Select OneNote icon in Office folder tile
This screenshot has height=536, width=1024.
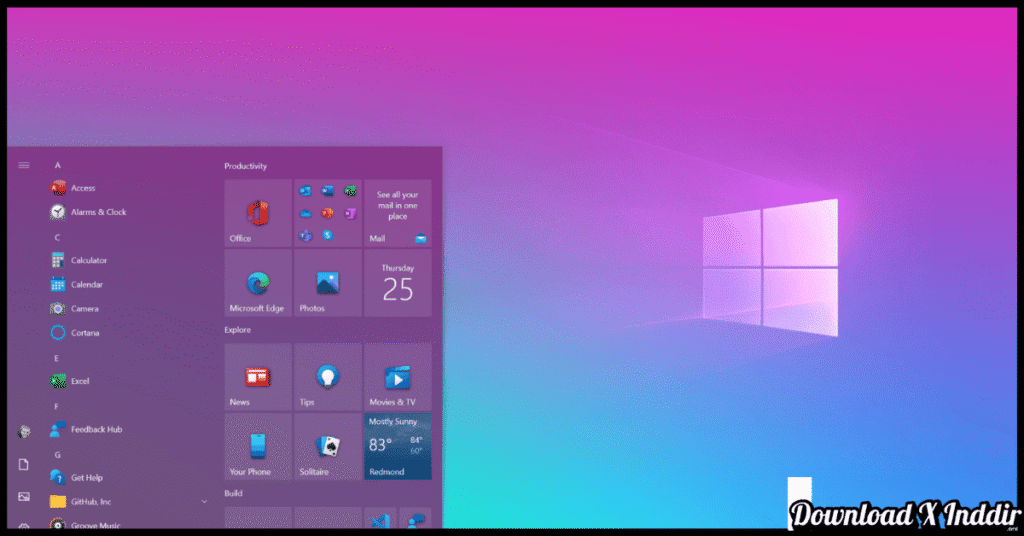pos(351,213)
